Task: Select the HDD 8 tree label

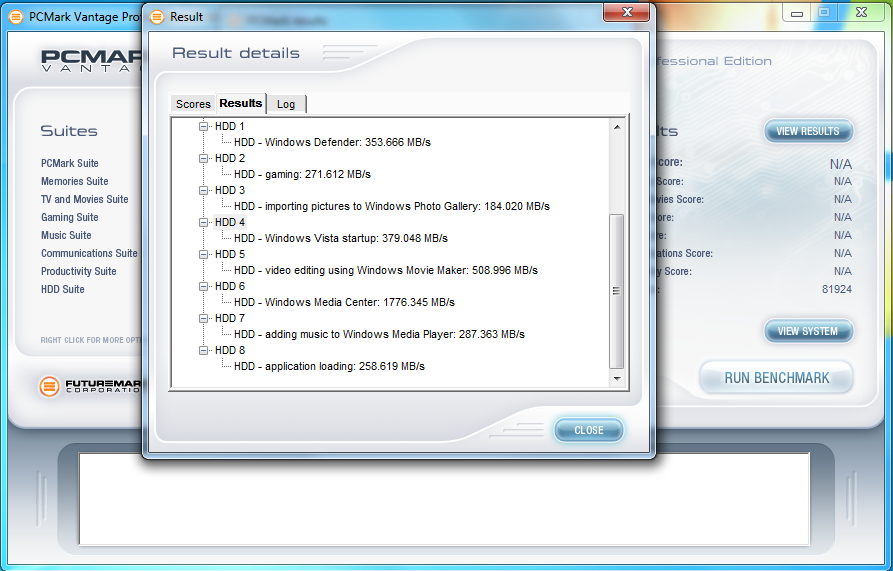Action: [x=230, y=350]
